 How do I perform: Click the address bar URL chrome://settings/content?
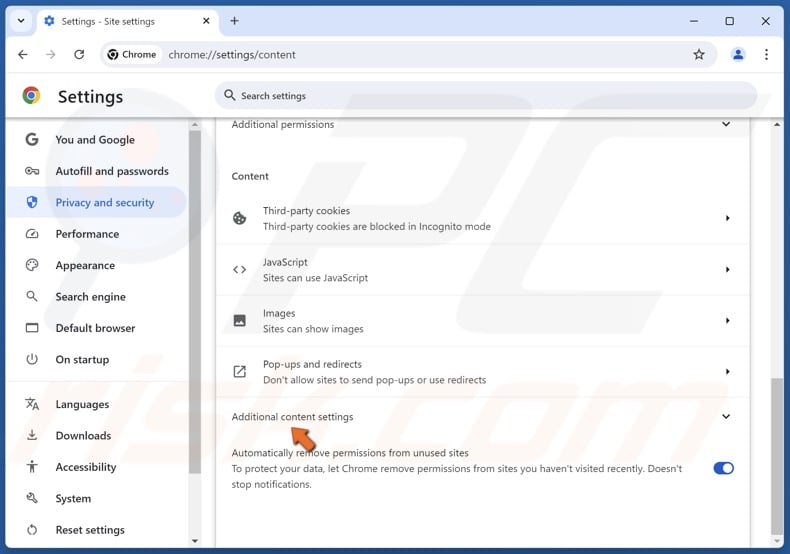click(x=232, y=54)
